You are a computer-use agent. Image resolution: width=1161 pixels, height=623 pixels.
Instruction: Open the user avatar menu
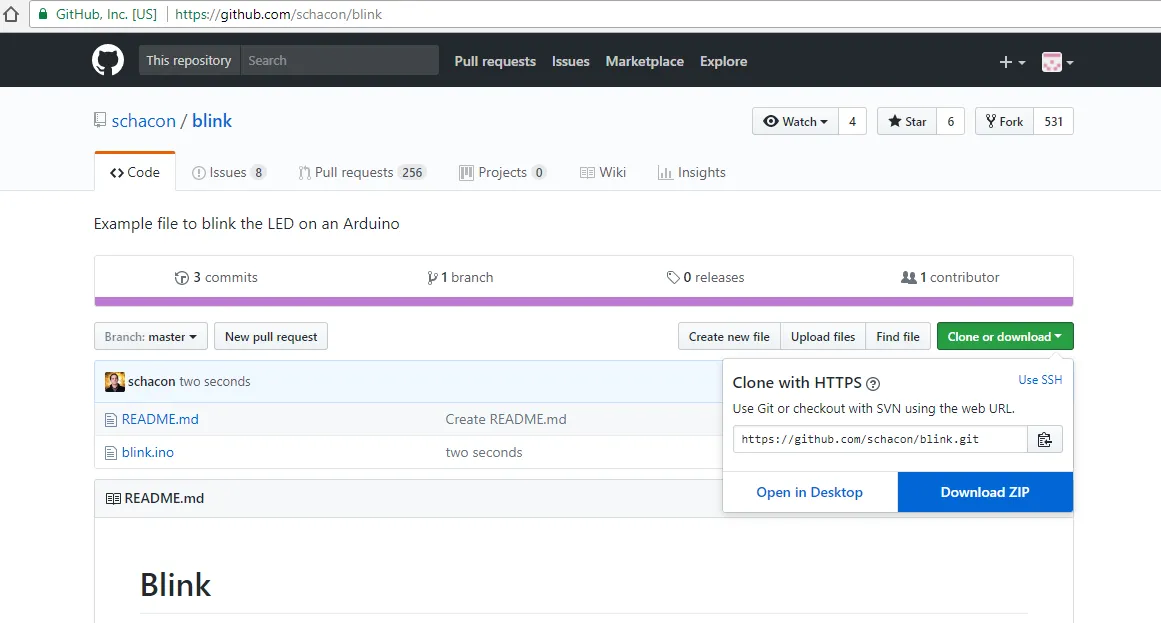(1057, 62)
